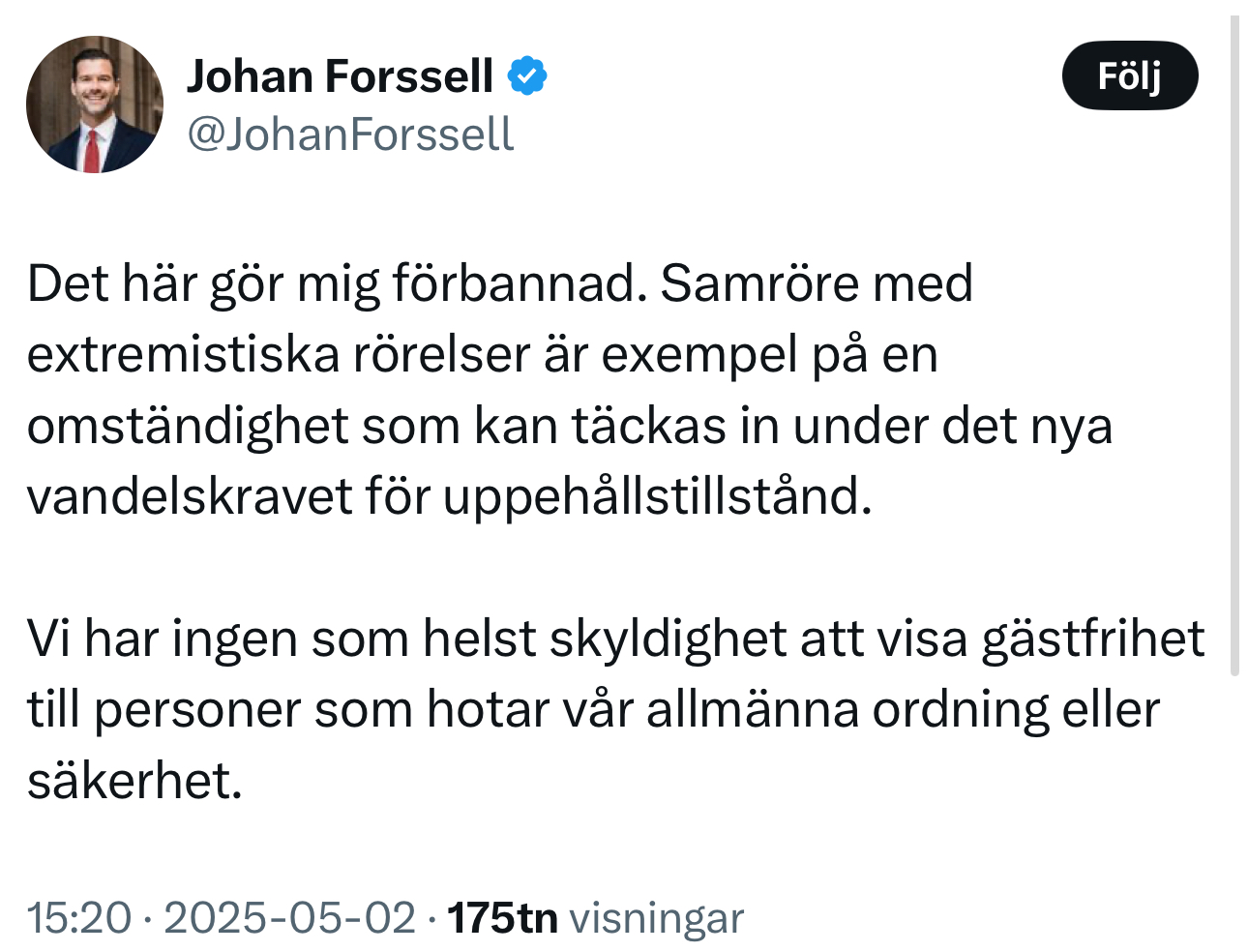Click the vertical scrollbar on right edge
Viewport: 1248px width, 952px height.
coord(1234,345)
